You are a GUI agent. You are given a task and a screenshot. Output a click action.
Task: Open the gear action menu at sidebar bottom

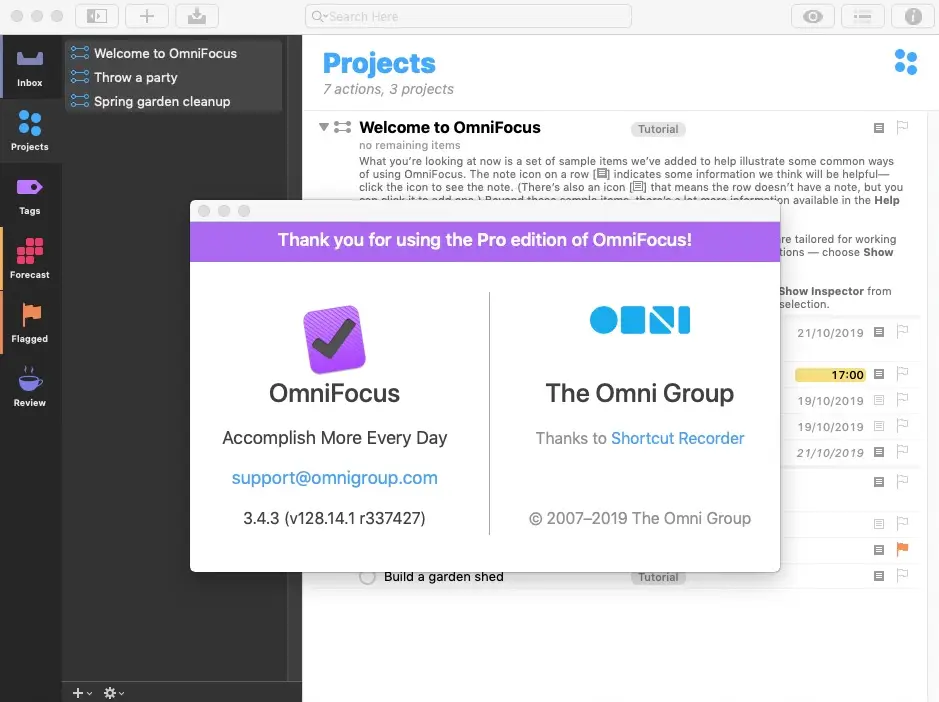(x=113, y=693)
